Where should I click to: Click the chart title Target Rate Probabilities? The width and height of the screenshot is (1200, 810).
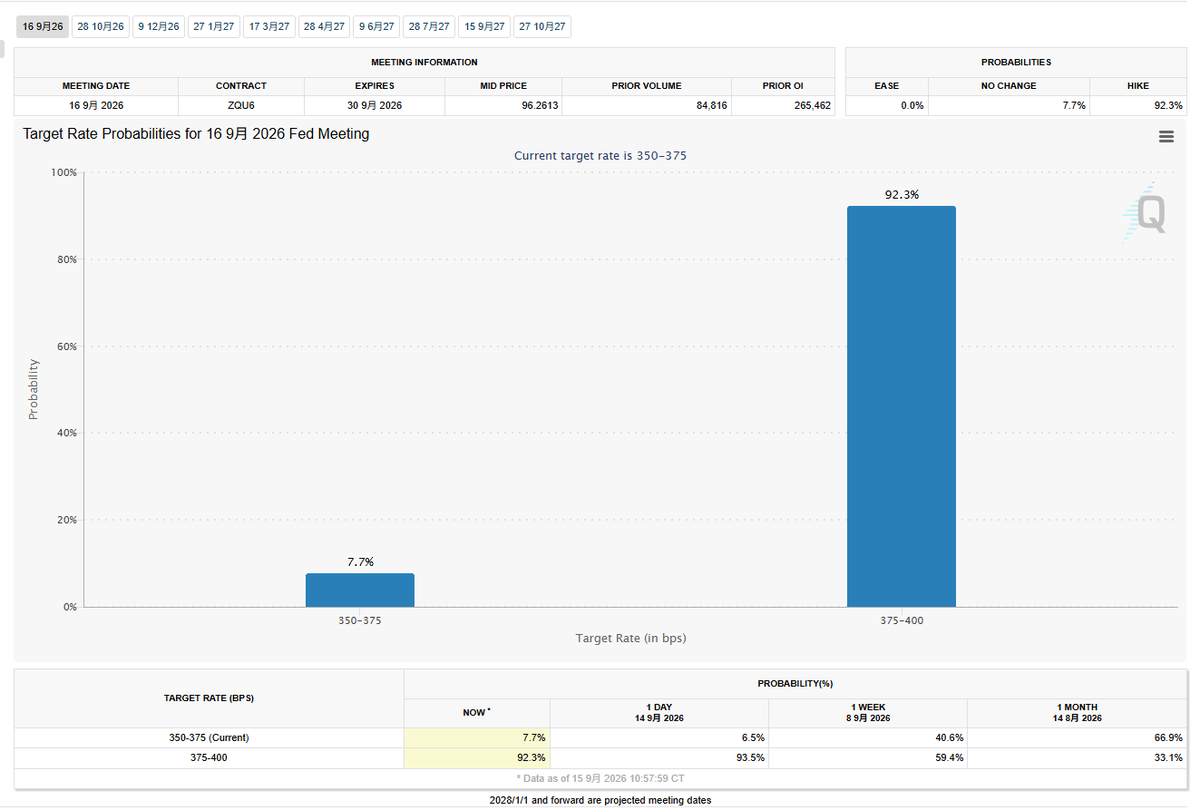pos(196,134)
